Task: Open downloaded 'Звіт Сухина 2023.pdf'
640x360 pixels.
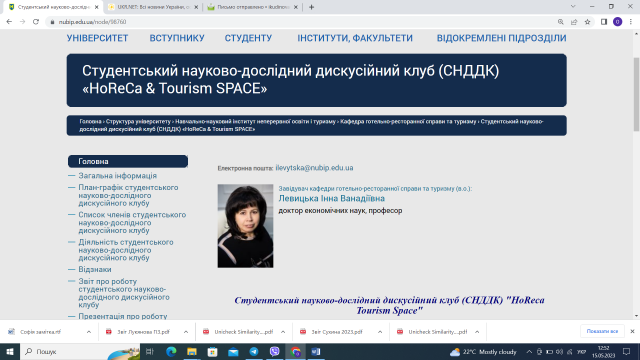Action: click(x=336, y=332)
